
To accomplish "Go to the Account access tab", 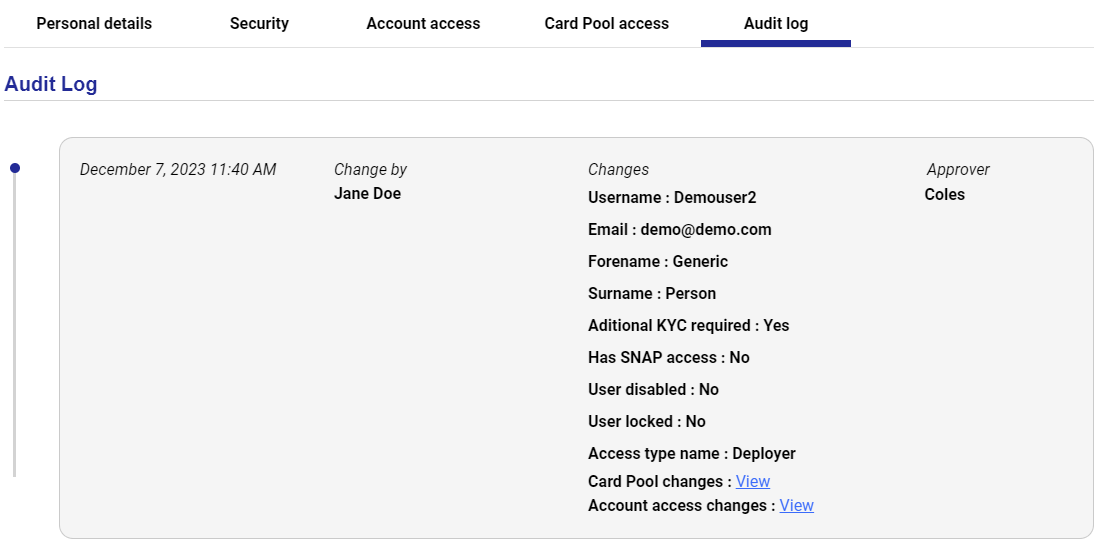I will (x=423, y=23).
